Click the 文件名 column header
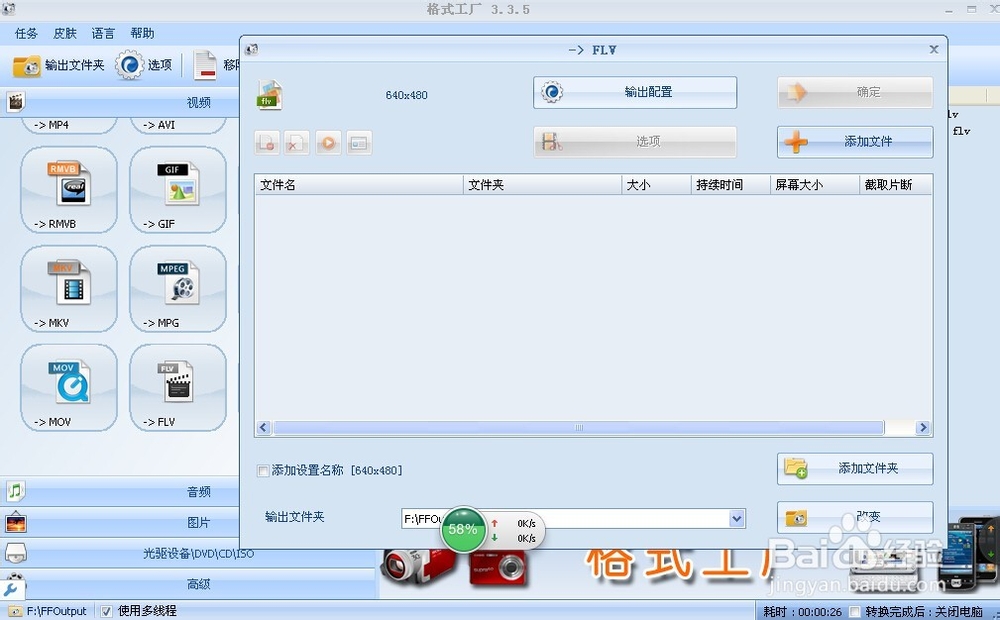Viewport: 1000px width, 620px height. pyautogui.click(x=300, y=184)
